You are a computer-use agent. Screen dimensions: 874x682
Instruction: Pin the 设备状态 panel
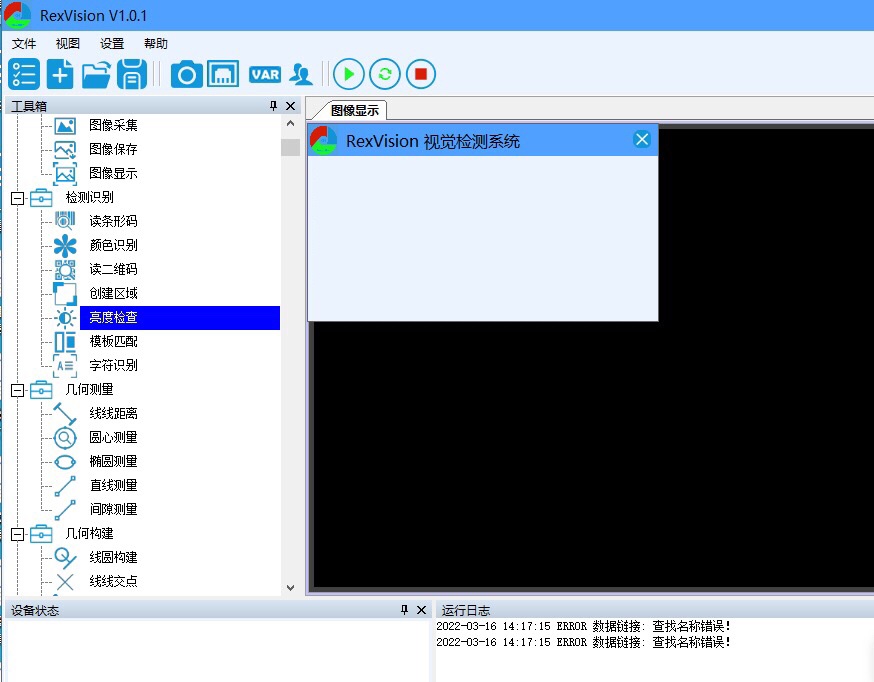coord(404,610)
